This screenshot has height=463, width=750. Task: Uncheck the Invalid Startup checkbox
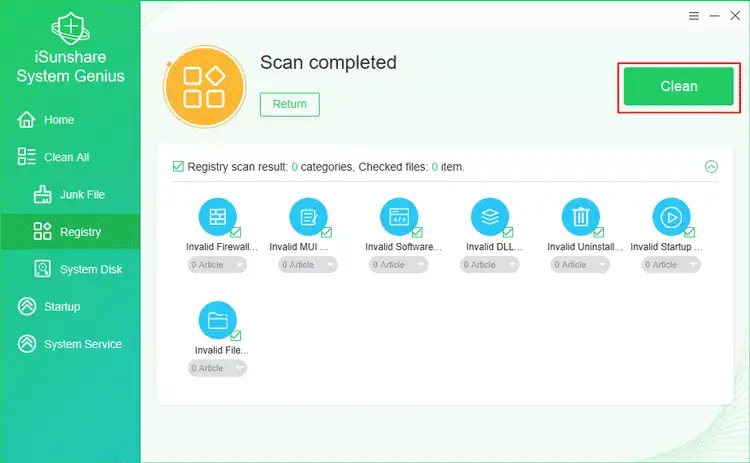point(689,232)
